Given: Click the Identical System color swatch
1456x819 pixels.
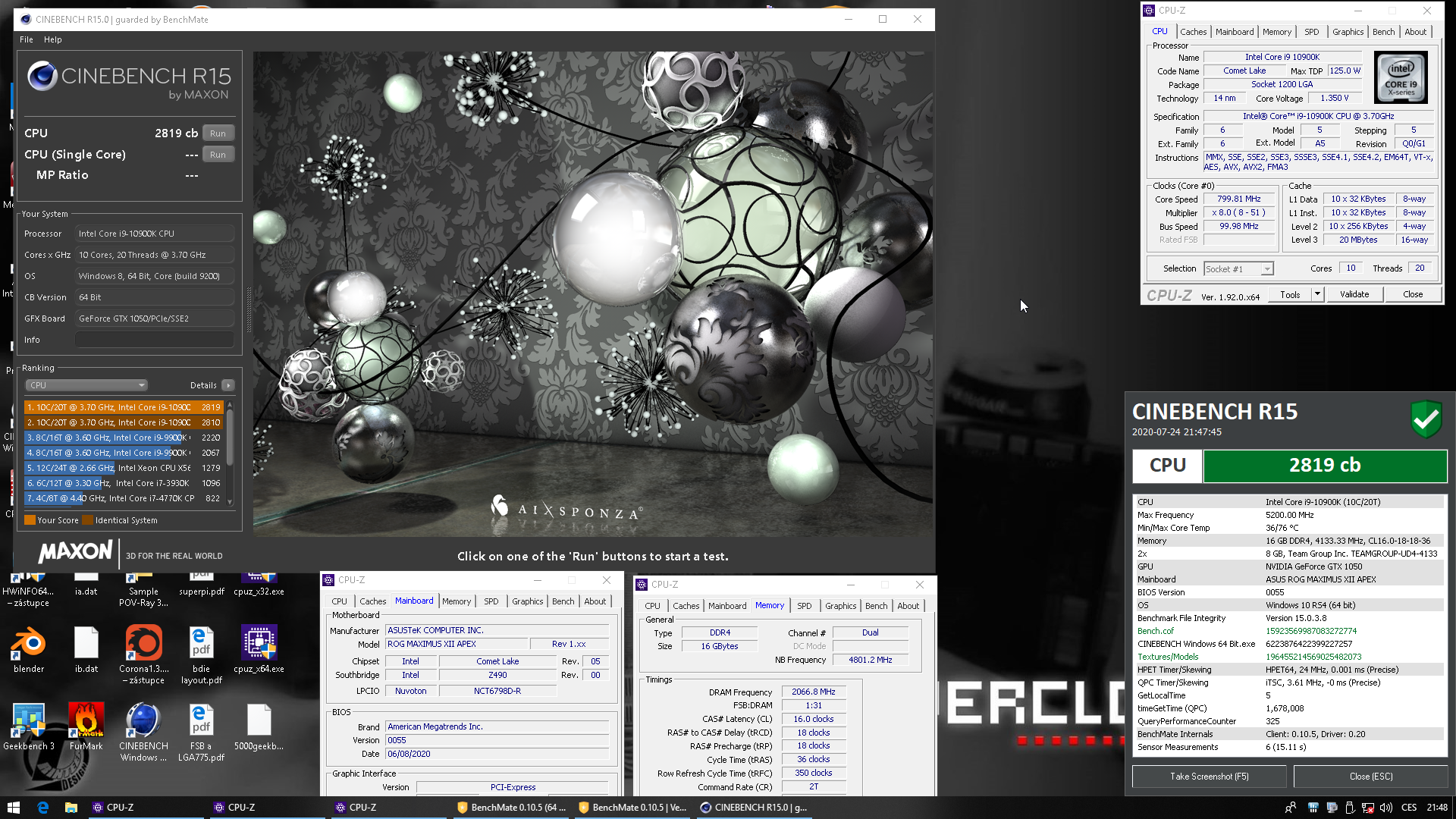Looking at the screenshot, I should (87, 520).
